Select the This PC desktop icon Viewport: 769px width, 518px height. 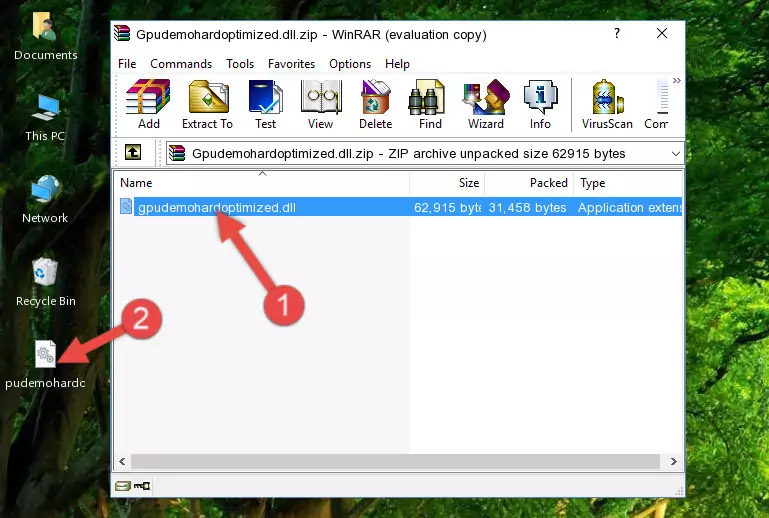coord(46,118)
